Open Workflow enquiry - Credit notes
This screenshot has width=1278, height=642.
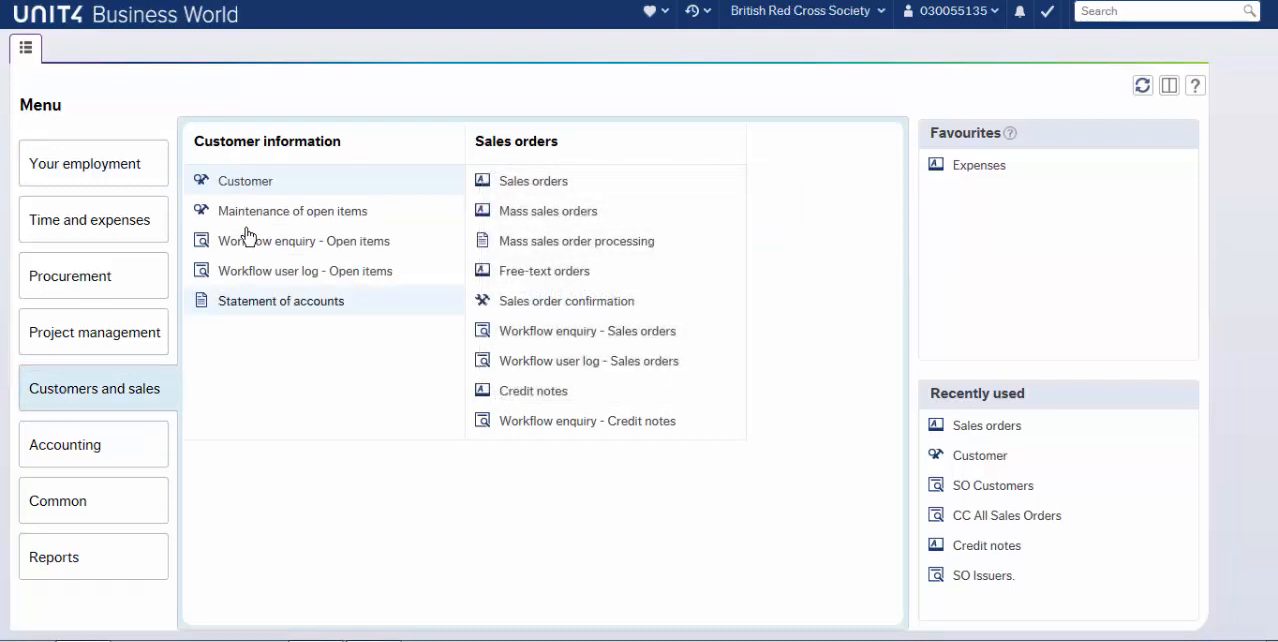click(x=587, y=421)
